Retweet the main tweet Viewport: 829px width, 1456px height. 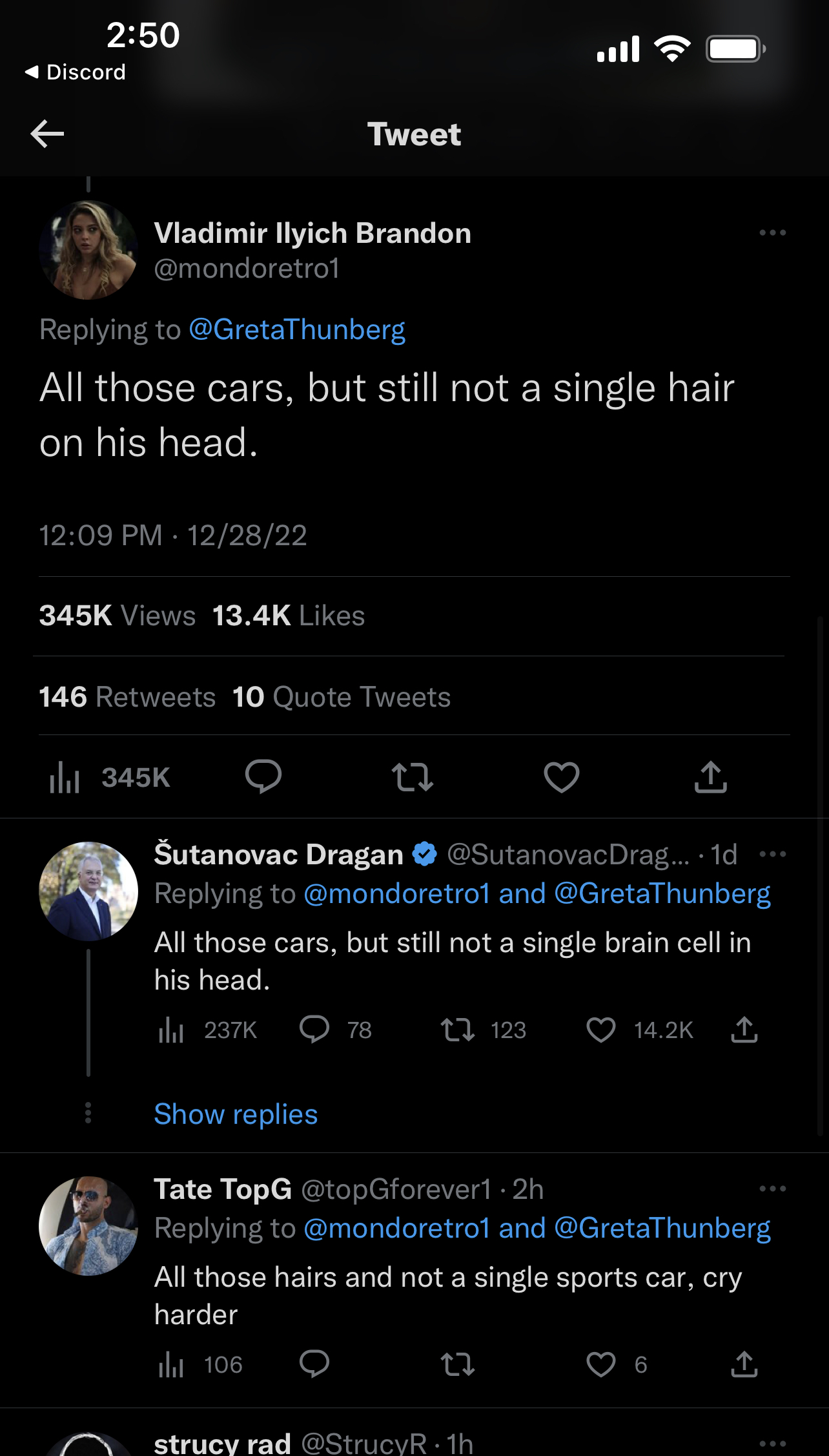[x=413, y=777]
